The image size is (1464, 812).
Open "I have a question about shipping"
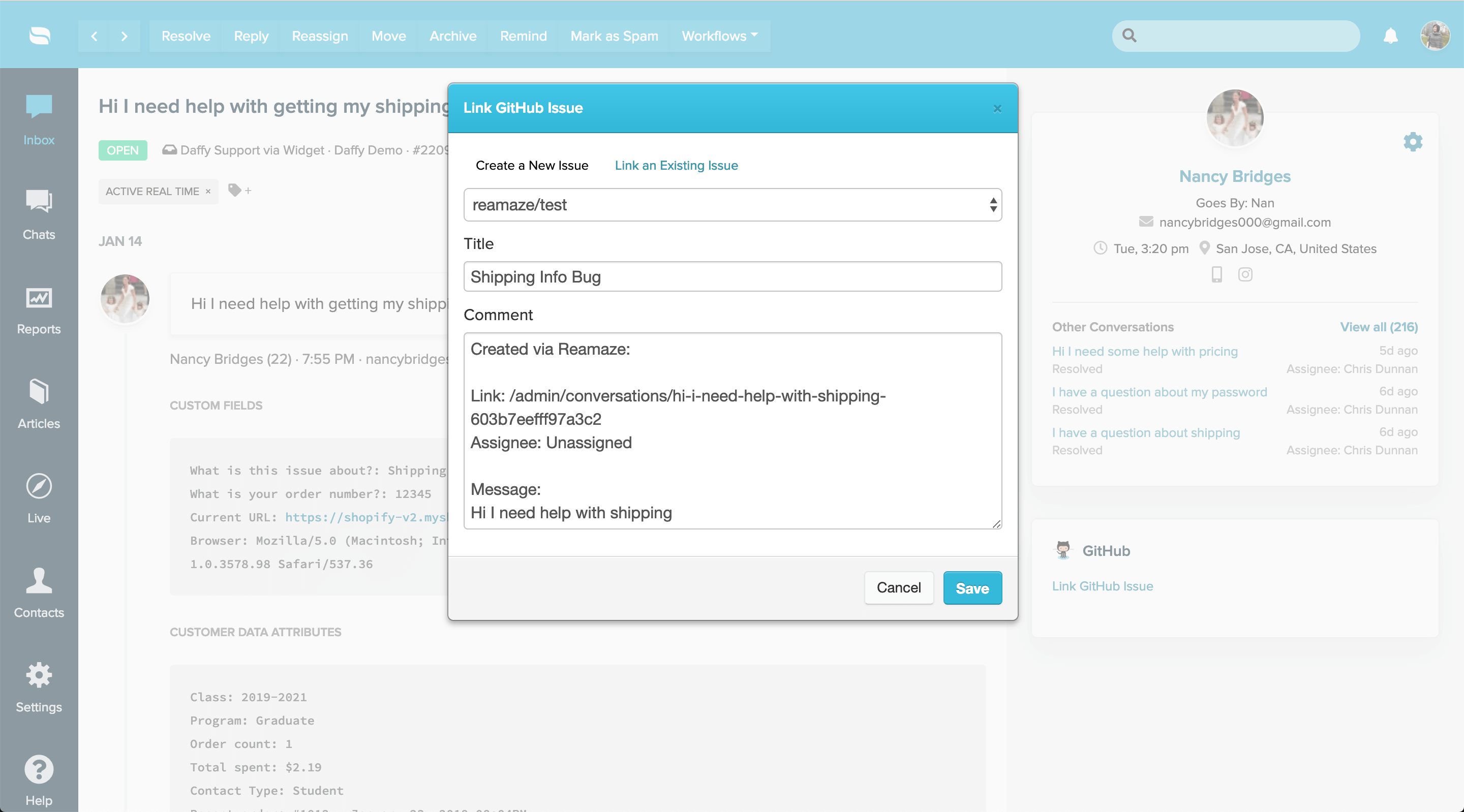(x=1146, y=432)
